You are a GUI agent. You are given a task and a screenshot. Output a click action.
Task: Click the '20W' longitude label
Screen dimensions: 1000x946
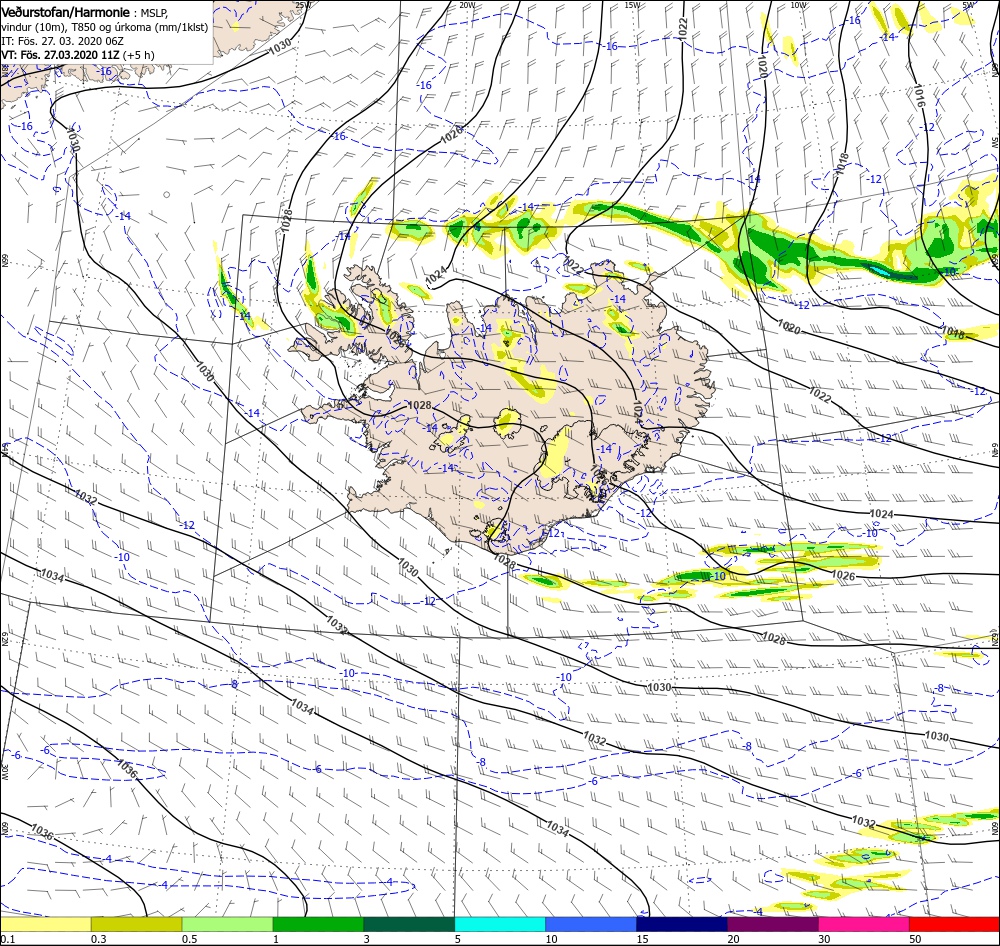pos(467,5)
